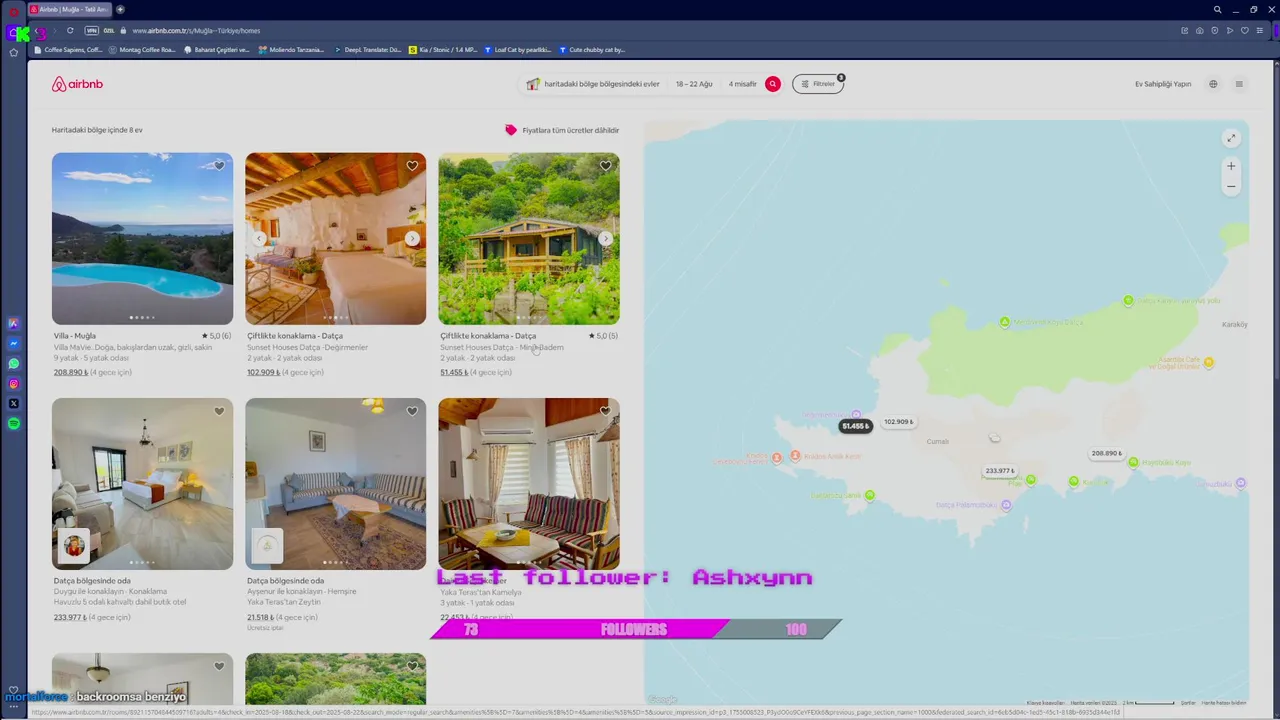The image size is (1280, 720).
Task: Click the Duygu host avatar on listing
Action: (74, 546)
